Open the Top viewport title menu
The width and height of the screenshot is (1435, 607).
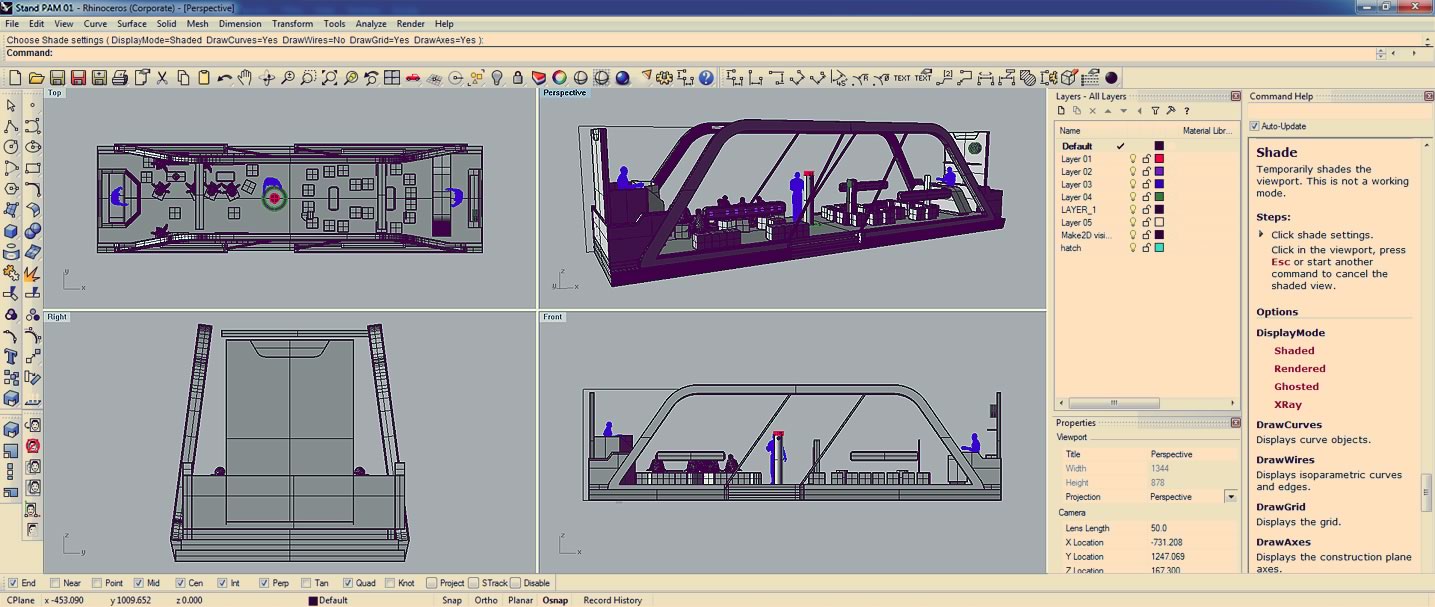pyautogui.click(x=55, y=93)
